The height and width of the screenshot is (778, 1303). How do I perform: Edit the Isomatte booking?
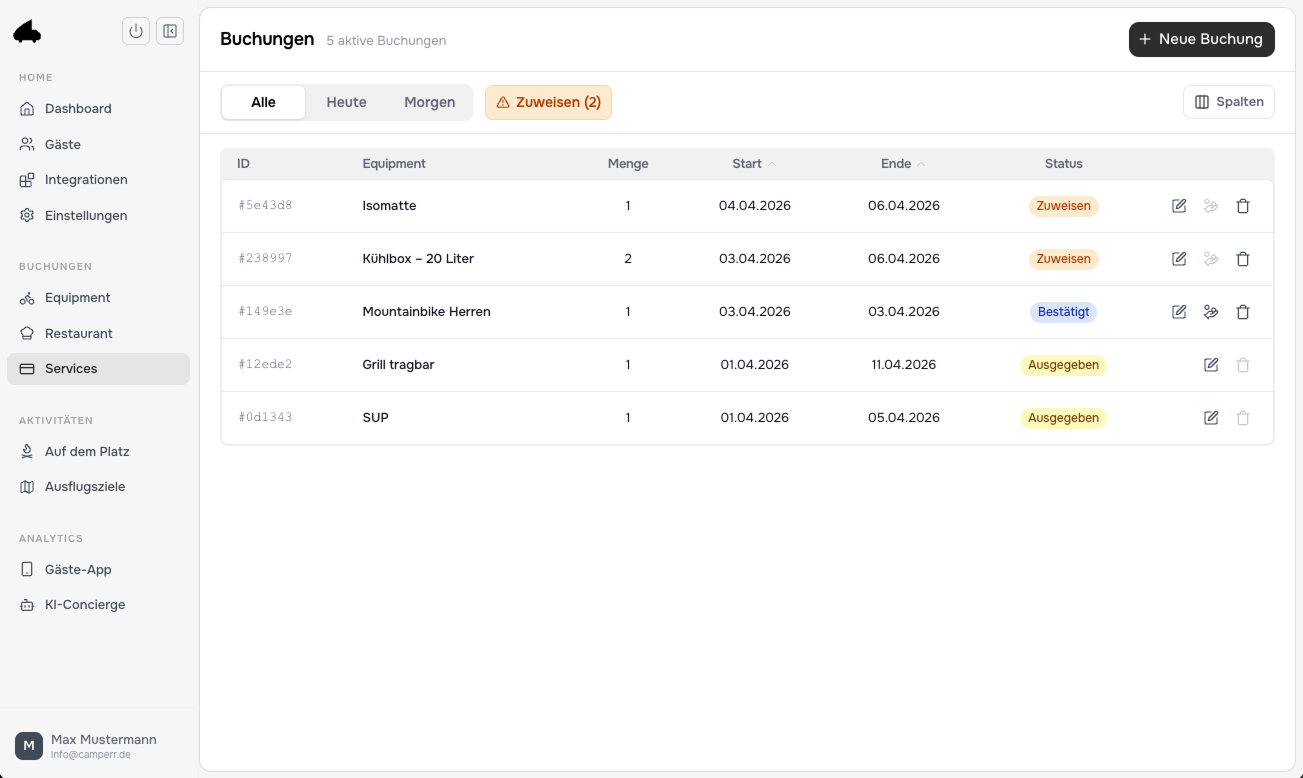tap(1179, 206)
